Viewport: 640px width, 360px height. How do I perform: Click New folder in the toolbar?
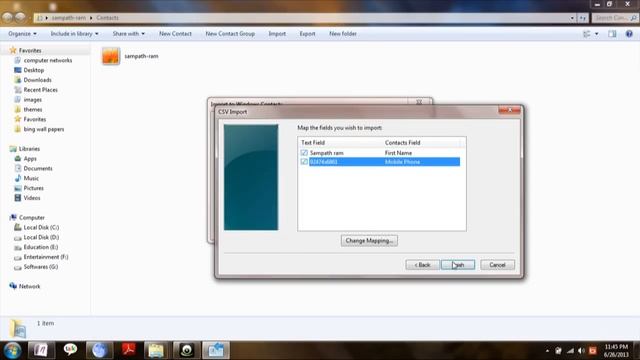tap(343, 33)
